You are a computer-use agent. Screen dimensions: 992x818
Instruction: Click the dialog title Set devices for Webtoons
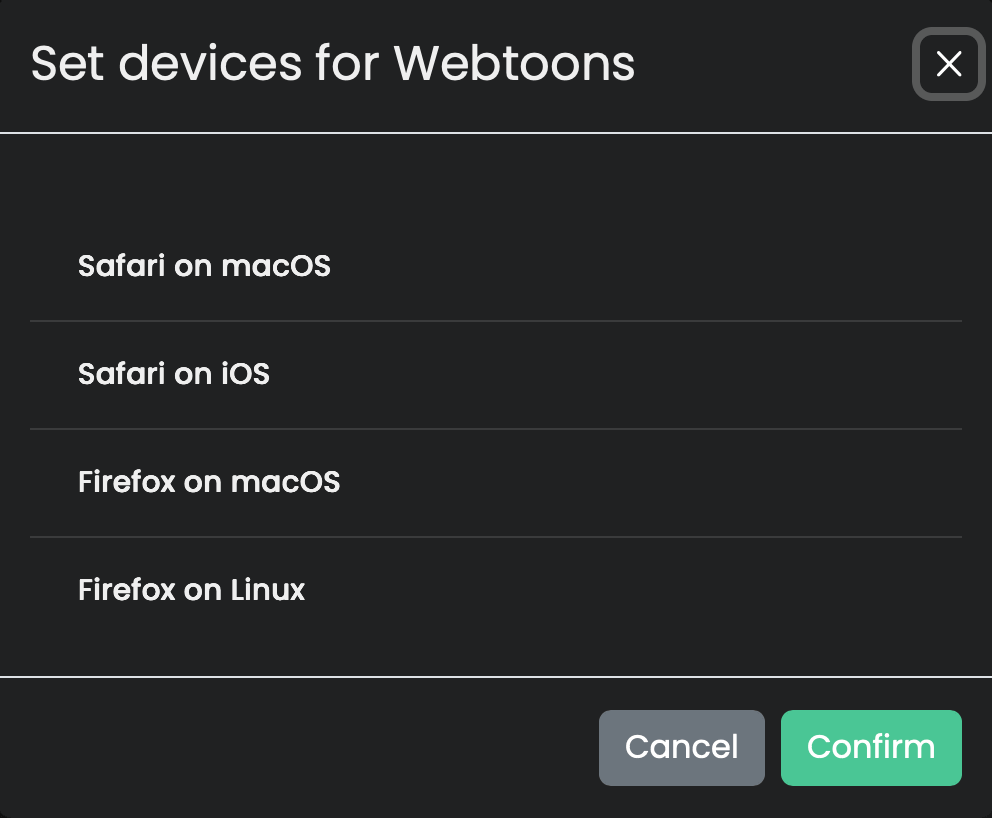tap(332, 63)
